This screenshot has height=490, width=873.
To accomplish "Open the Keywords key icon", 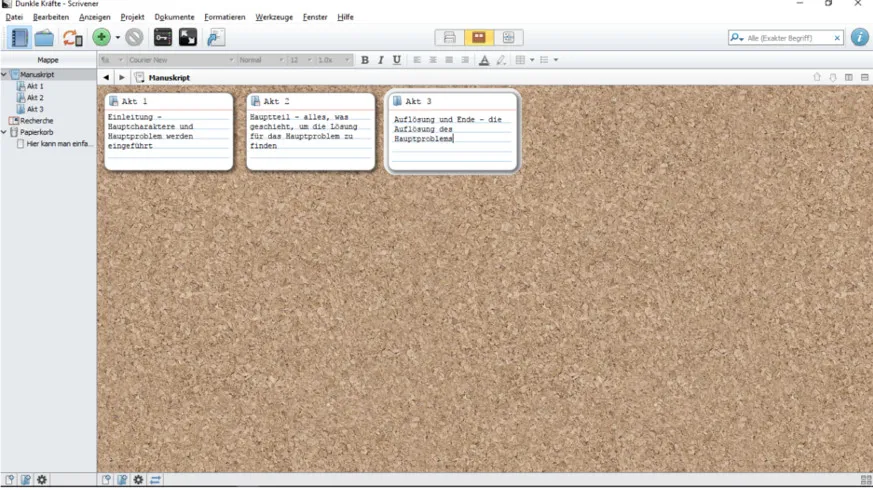I will click(163, 37).
